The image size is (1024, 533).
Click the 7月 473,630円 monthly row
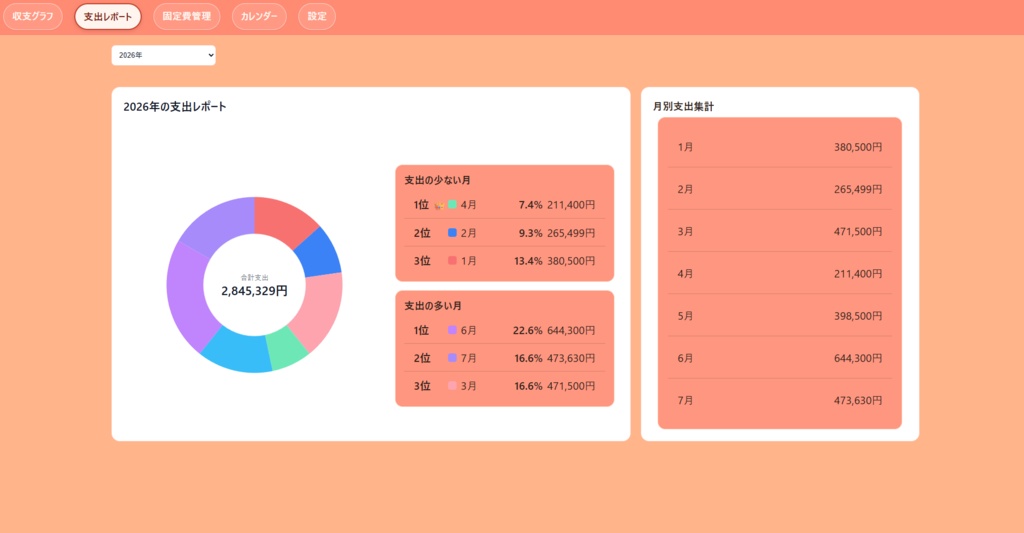point(780,400)
